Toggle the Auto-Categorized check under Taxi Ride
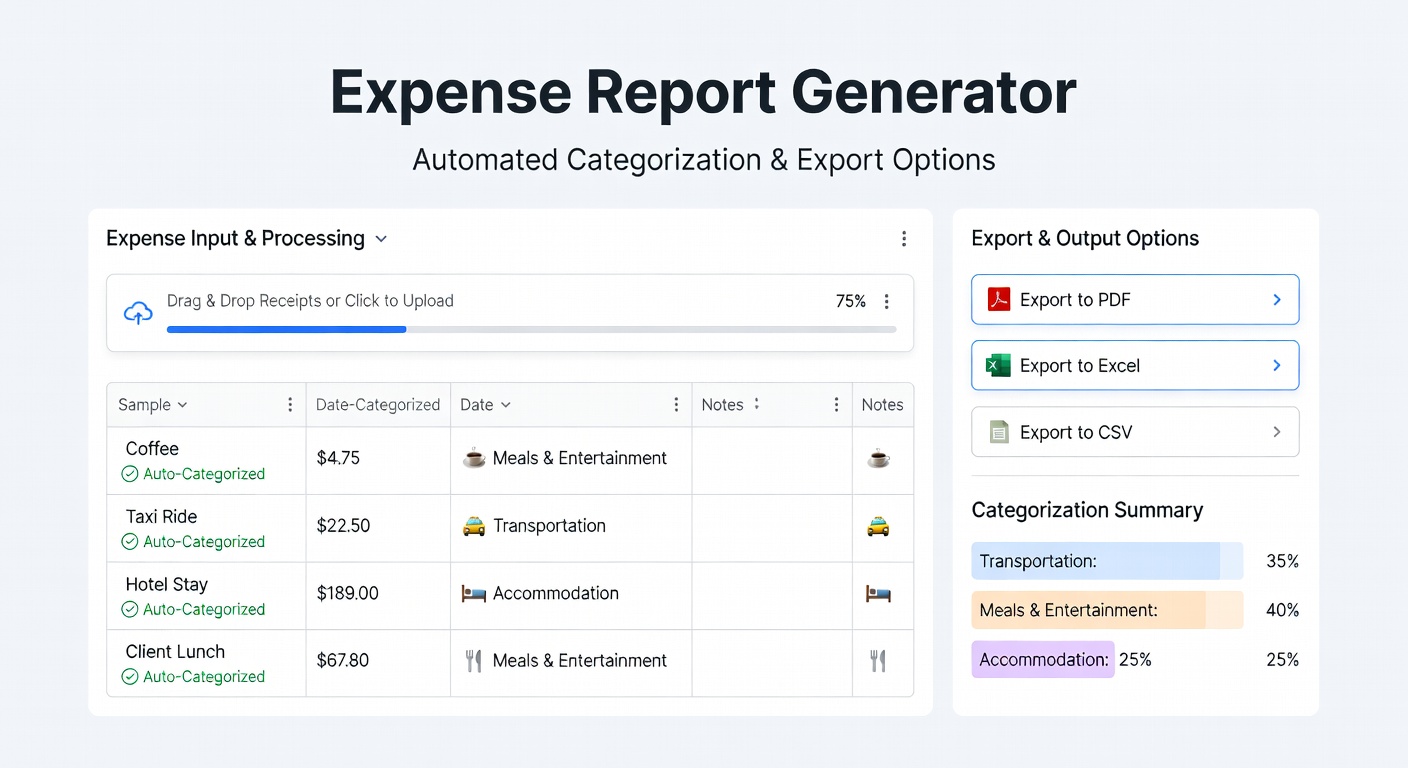1408x768 pixels. (130, 542)
